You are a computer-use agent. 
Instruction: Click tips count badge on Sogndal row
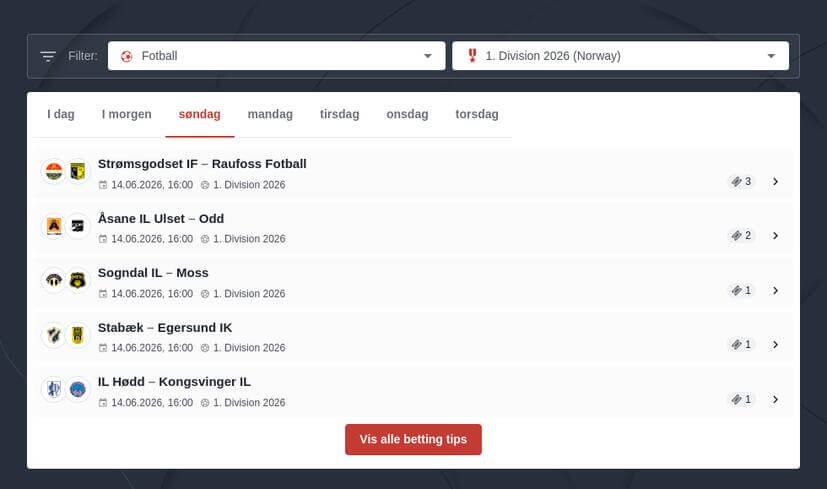(x=741, y=290)
